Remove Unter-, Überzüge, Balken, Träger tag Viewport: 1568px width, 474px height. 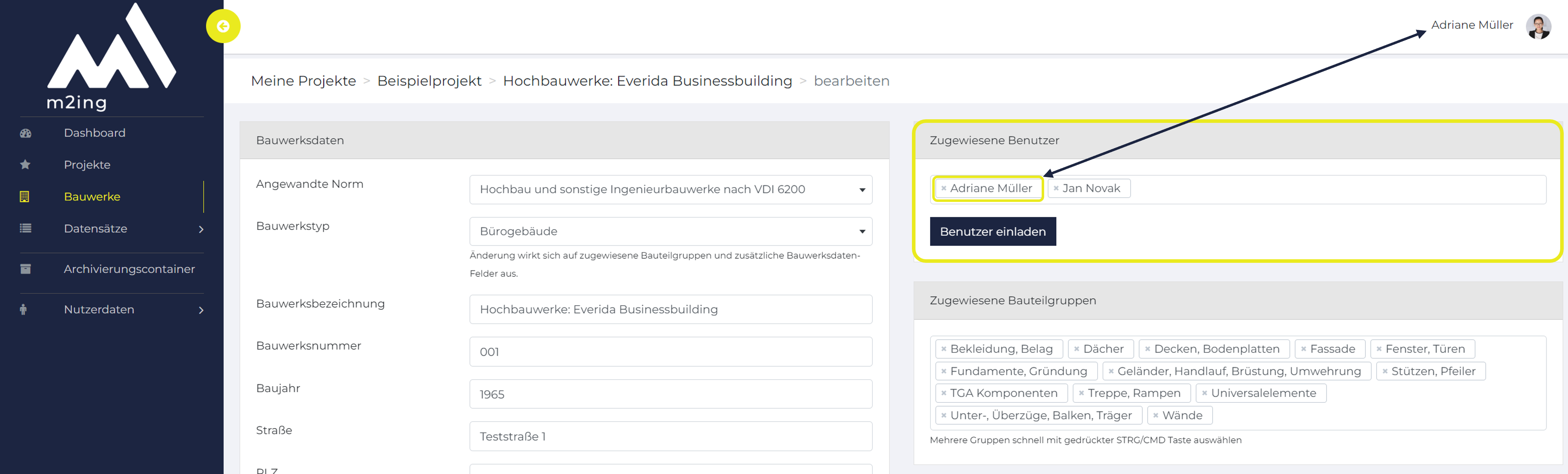944,416
